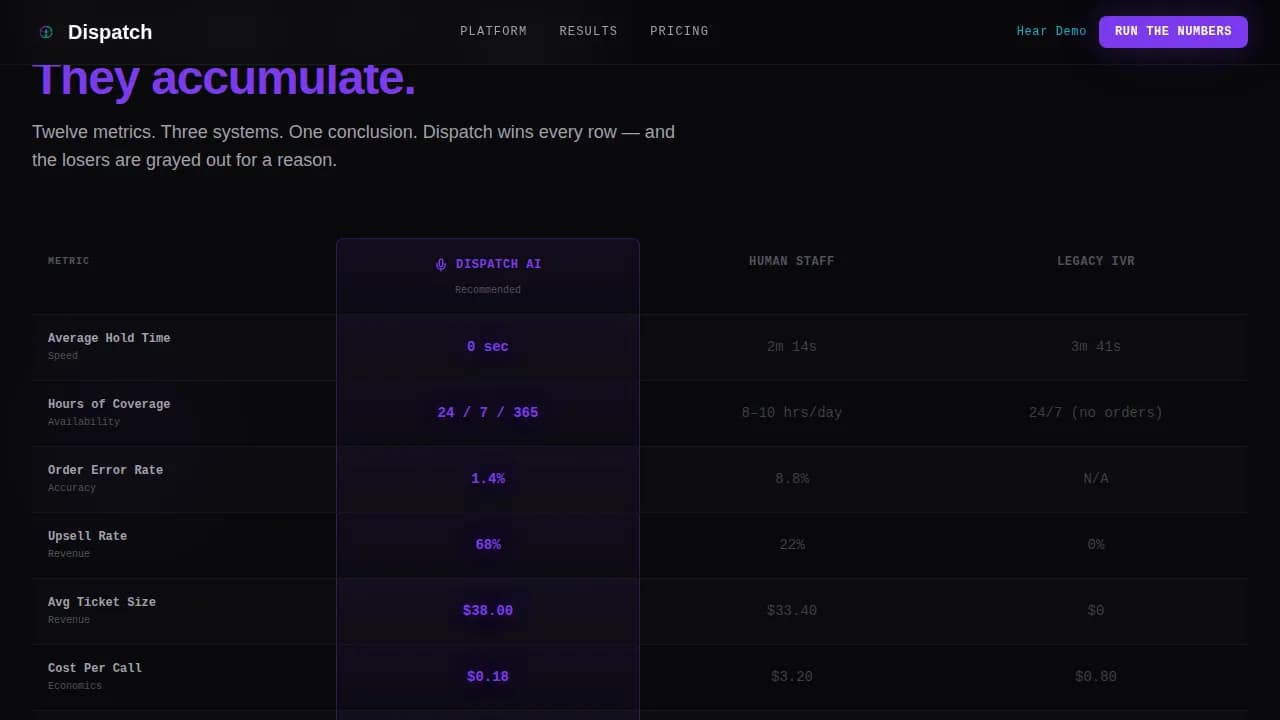Screen dimensions: 1280x720
Task: Click the 68% upsell value
Action: (488, 545)
